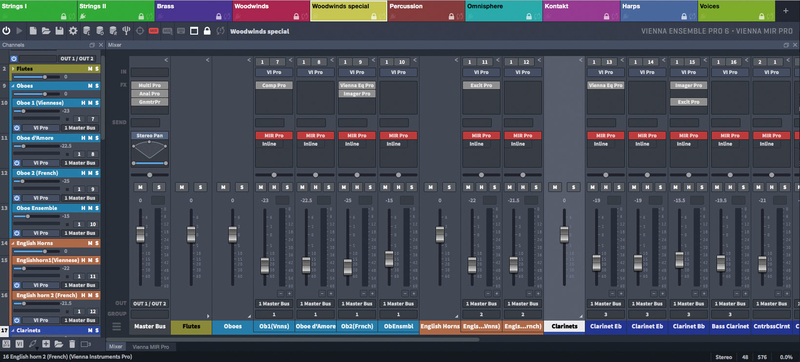This screenshot has width=800, height=362.
Task: Click the trash icon below channel list
Action: 72,344
